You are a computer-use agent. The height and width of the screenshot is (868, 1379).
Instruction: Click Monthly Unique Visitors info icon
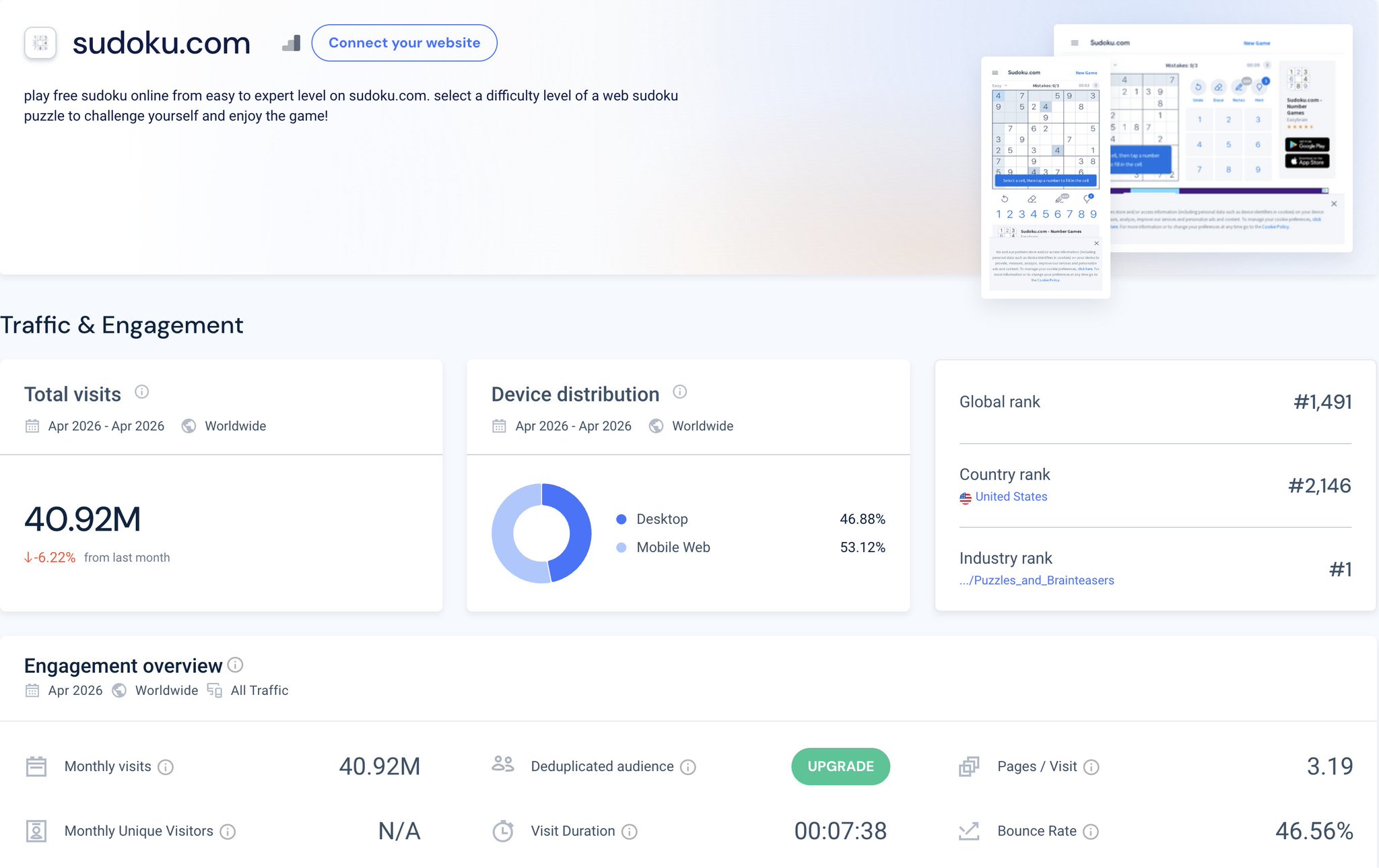point(228,832)
